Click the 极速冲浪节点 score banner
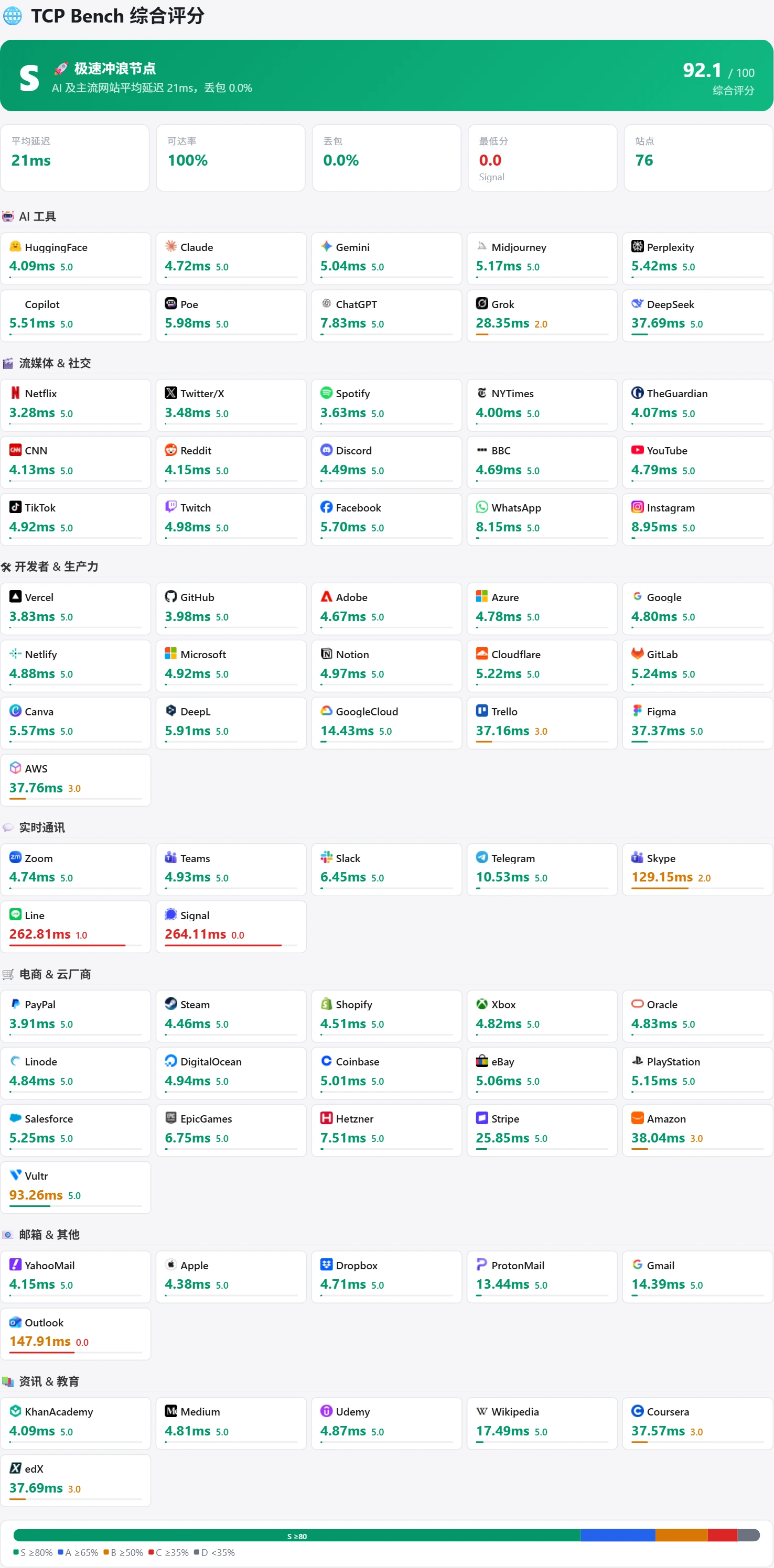This screenshot has height=1568, width=774. [x=386, y=75]
